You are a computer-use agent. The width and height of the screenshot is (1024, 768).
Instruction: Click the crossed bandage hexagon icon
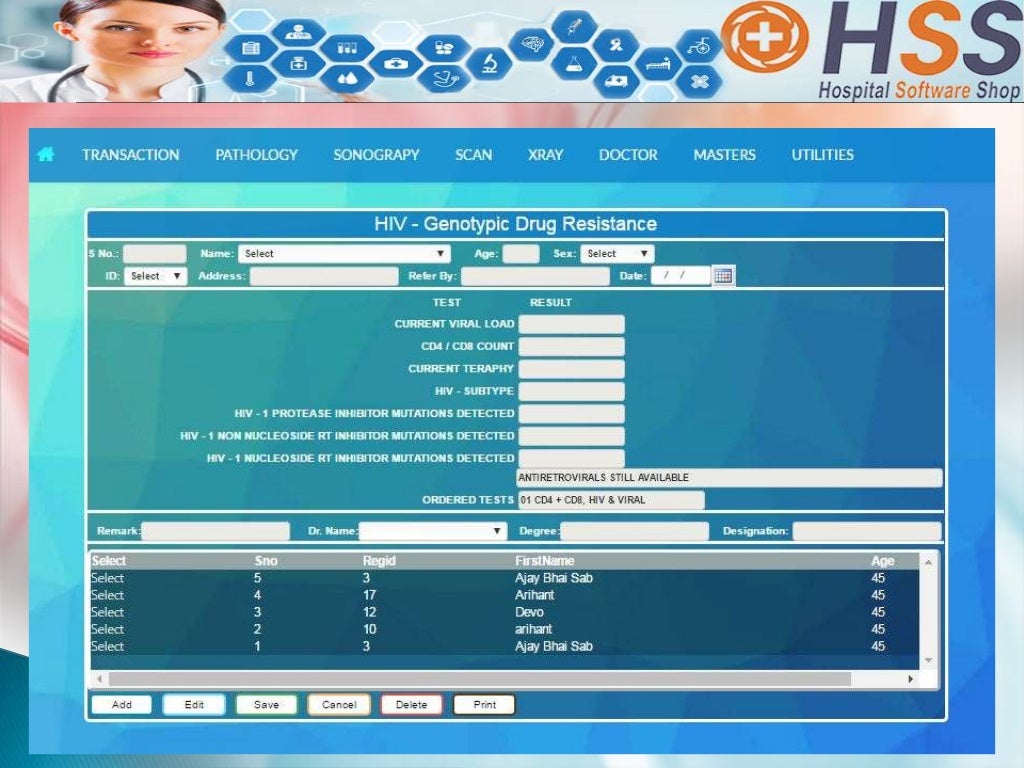[x=699, y=82]
